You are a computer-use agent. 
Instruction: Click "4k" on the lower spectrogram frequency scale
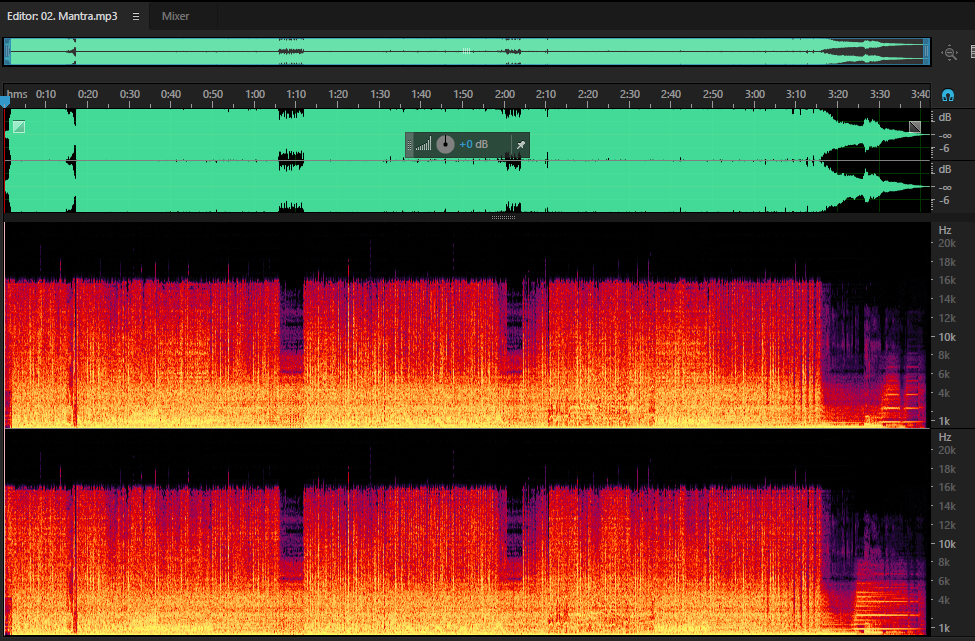tap(944, 600)
